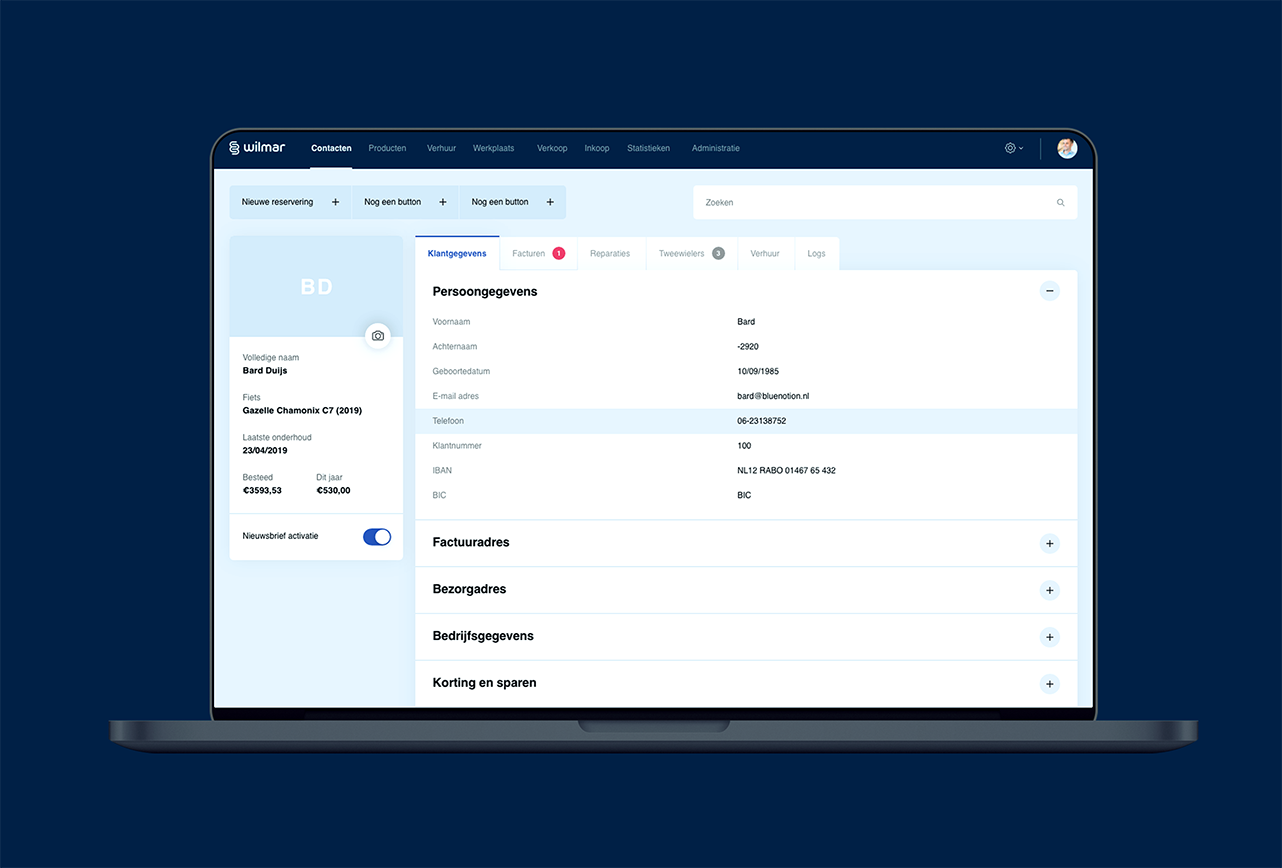The width and height of the screenshot is (1282, 868).
Task: Click the Wilmar logo icon
Action: 234,148
